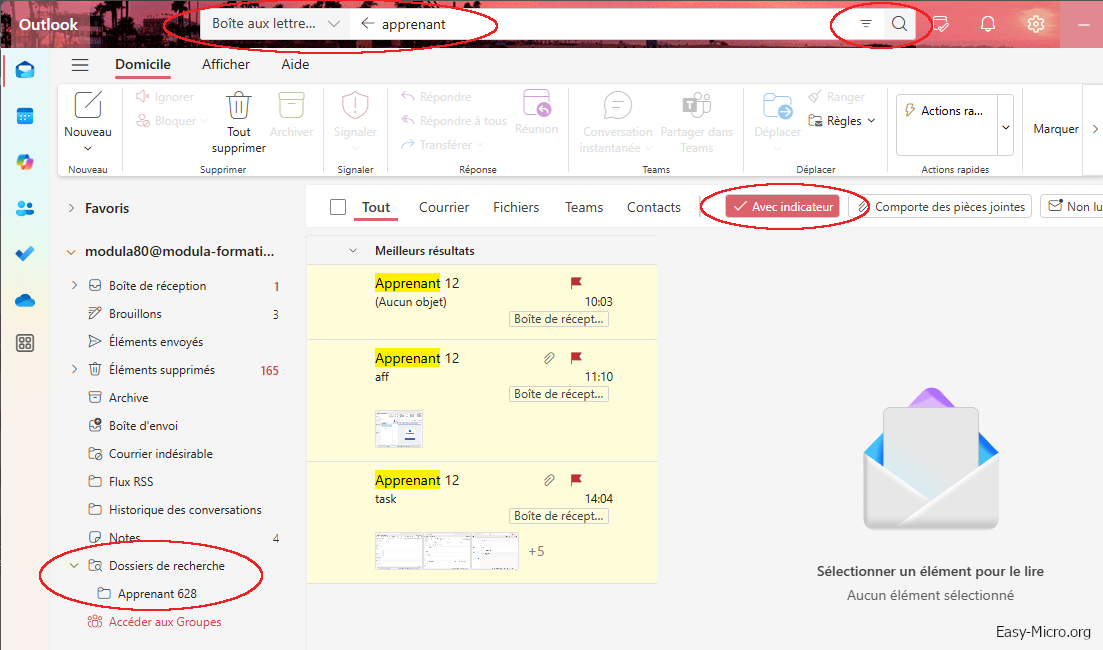Open the Apprenant 12 message from 10:03
Viewport: 1103px width, 650px height.
coord(482,301)
